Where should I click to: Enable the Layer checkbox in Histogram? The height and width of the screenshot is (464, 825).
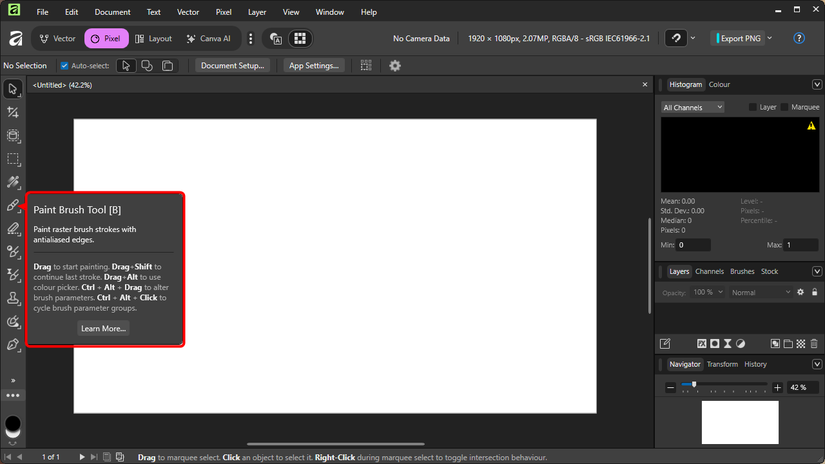tap(752, 107)
